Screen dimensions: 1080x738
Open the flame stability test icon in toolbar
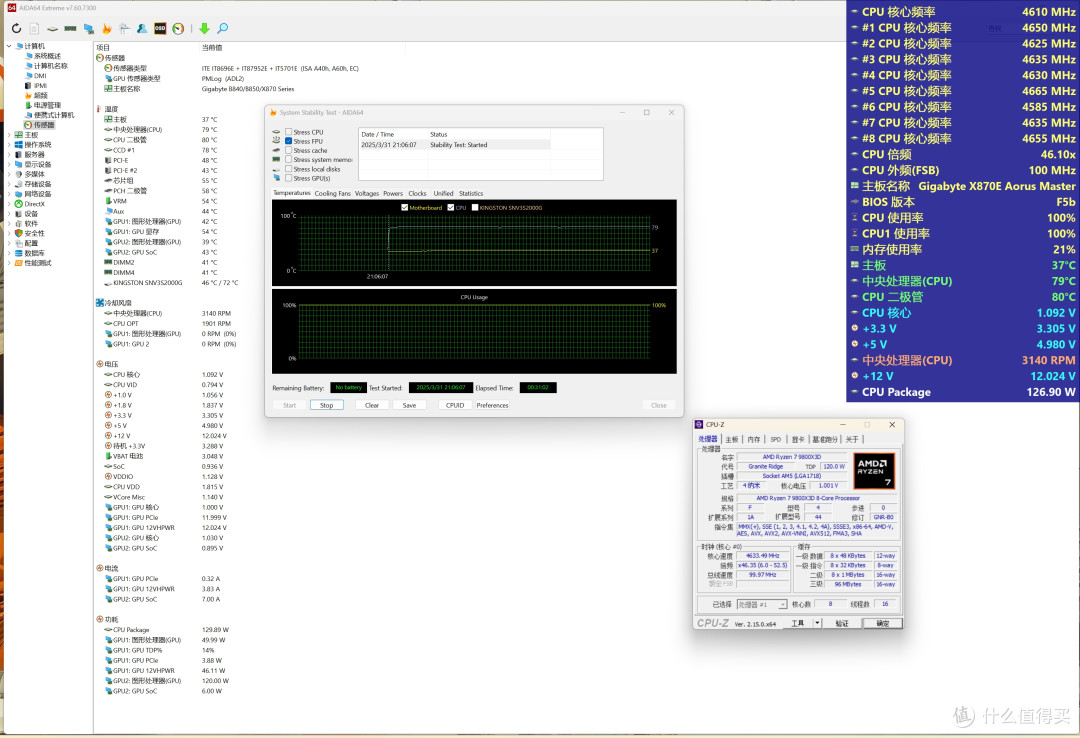[x=107, y=28]
